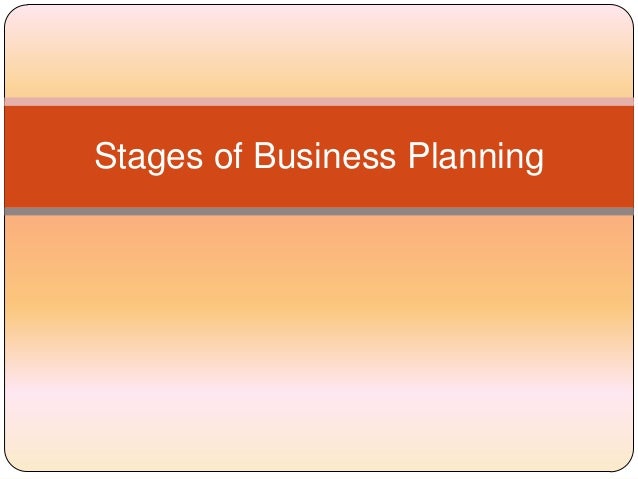This screenshot has height=479, width=638.
Task: Select the capital letter "B" in "Business"
Action: (x=264, y=155)
